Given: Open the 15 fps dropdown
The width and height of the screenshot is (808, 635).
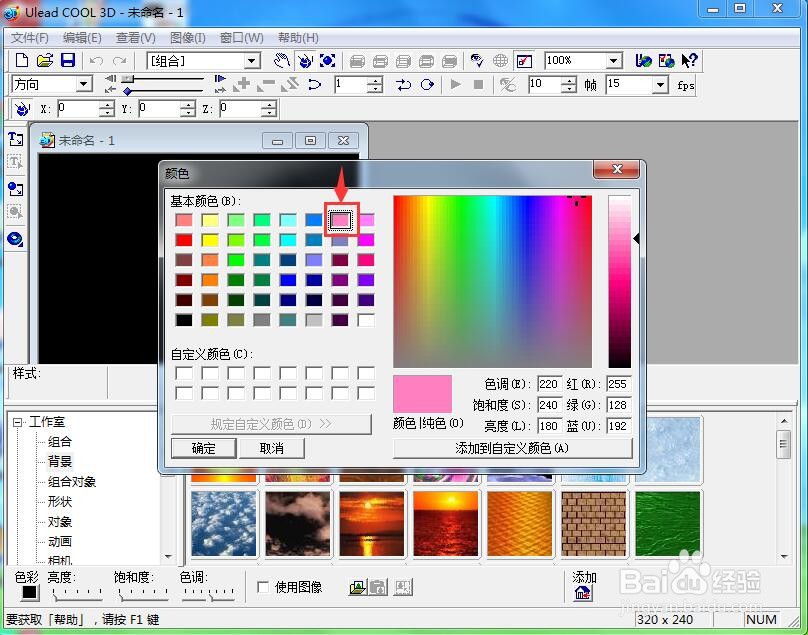Looking at the screenshot, I should click(660, 85).
